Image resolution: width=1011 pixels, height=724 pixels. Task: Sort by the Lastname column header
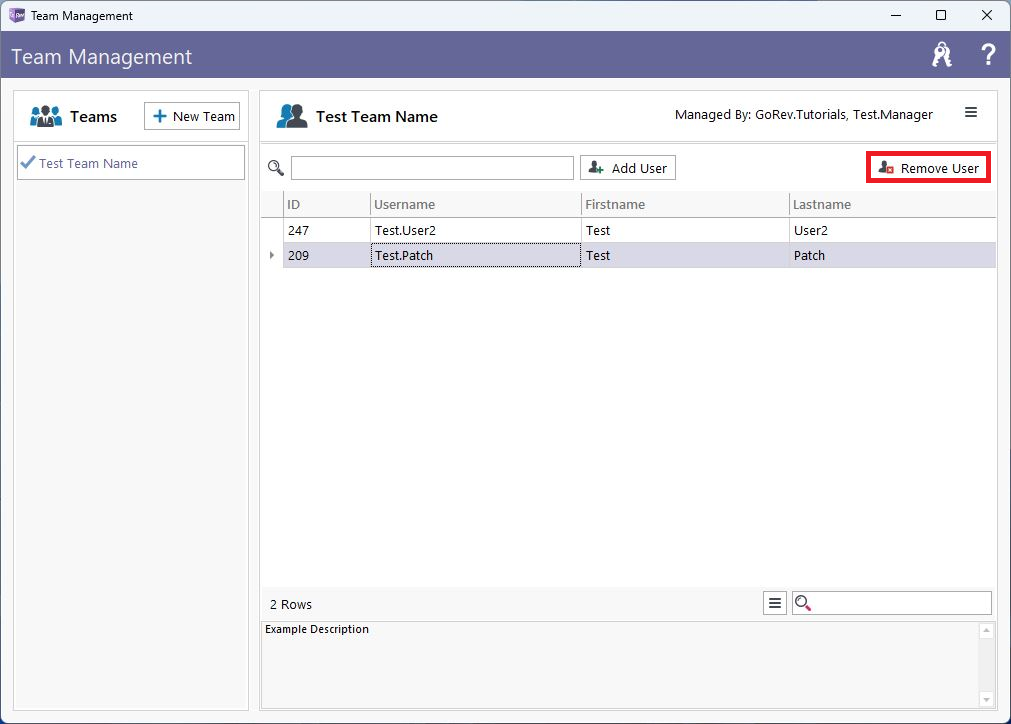(892, 204)
